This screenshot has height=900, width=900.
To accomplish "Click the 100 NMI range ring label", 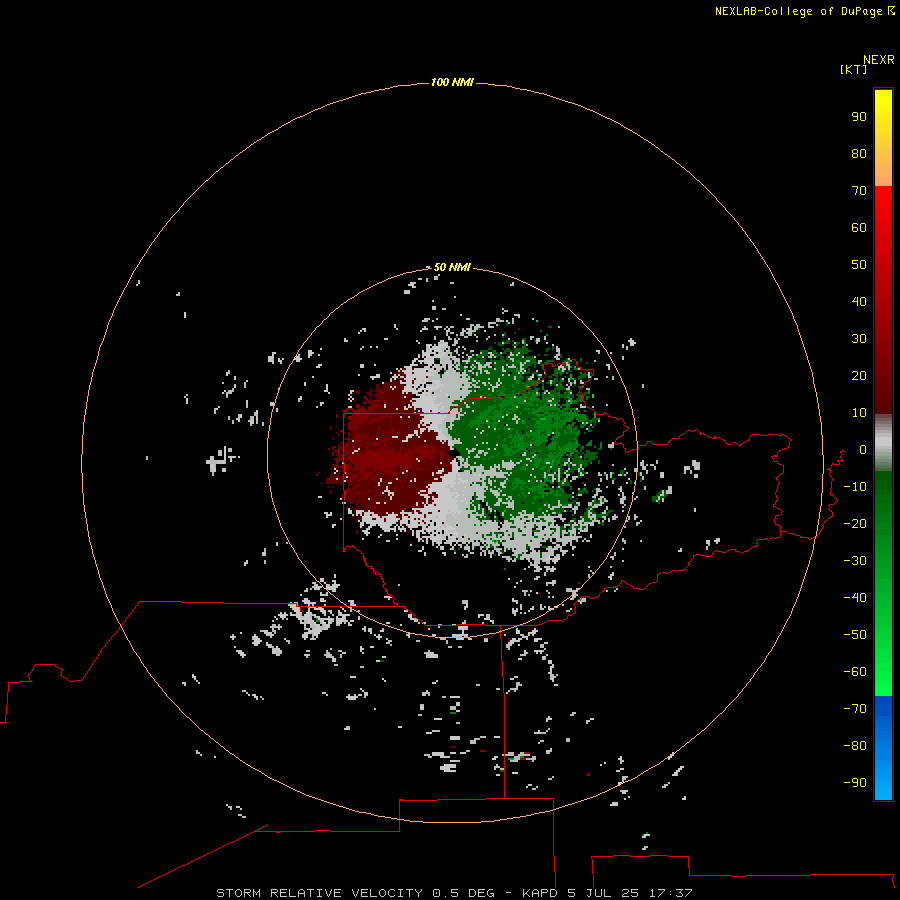I will click(x=452, y=82).
